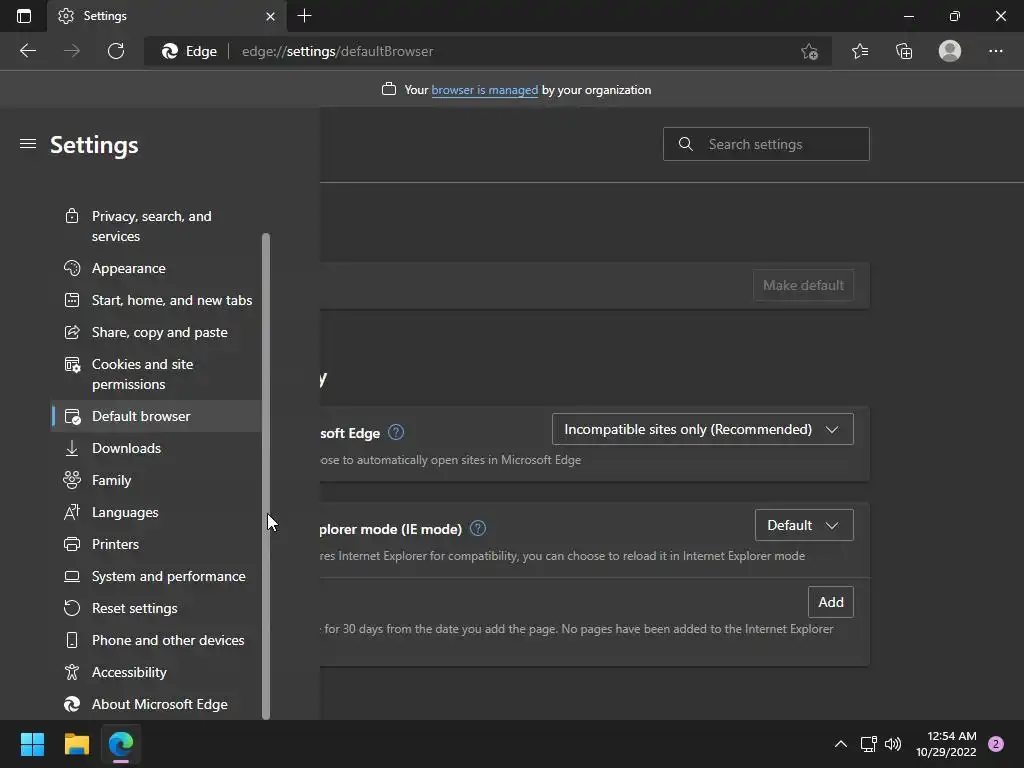Open Appearance settings
1024x768 pixels.
[x=157, y=268]
